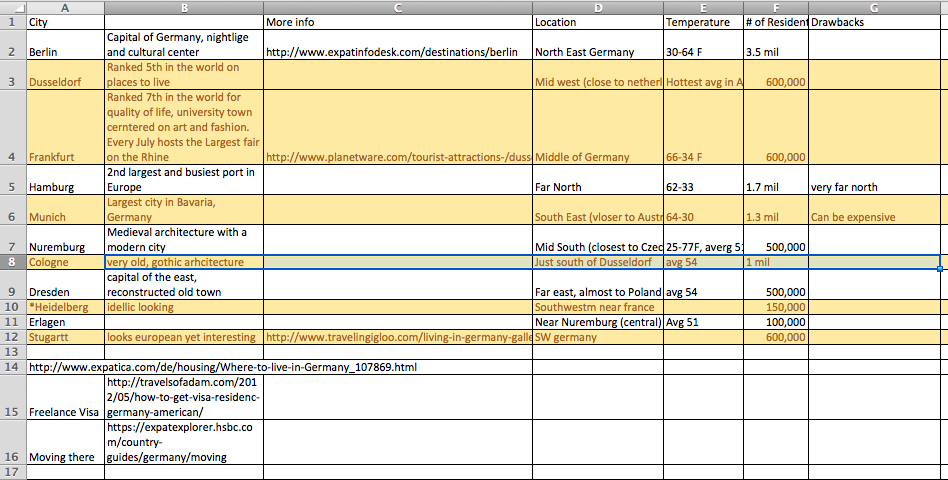The image size is (948, 480).
Task: Click the '3.5 mil' residents cell
Action: click(776, 45)
